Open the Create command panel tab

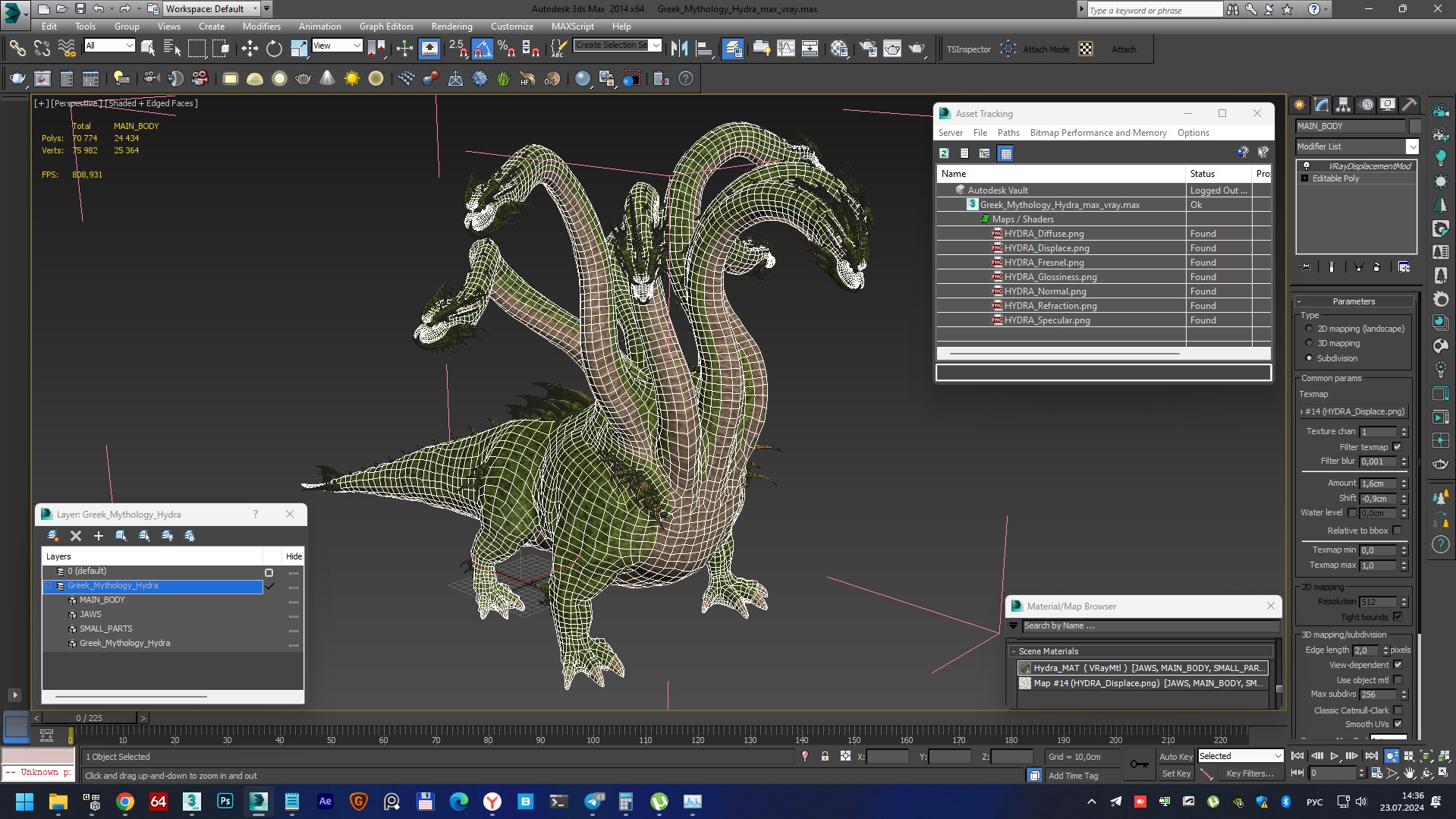tap(1300, 105)
